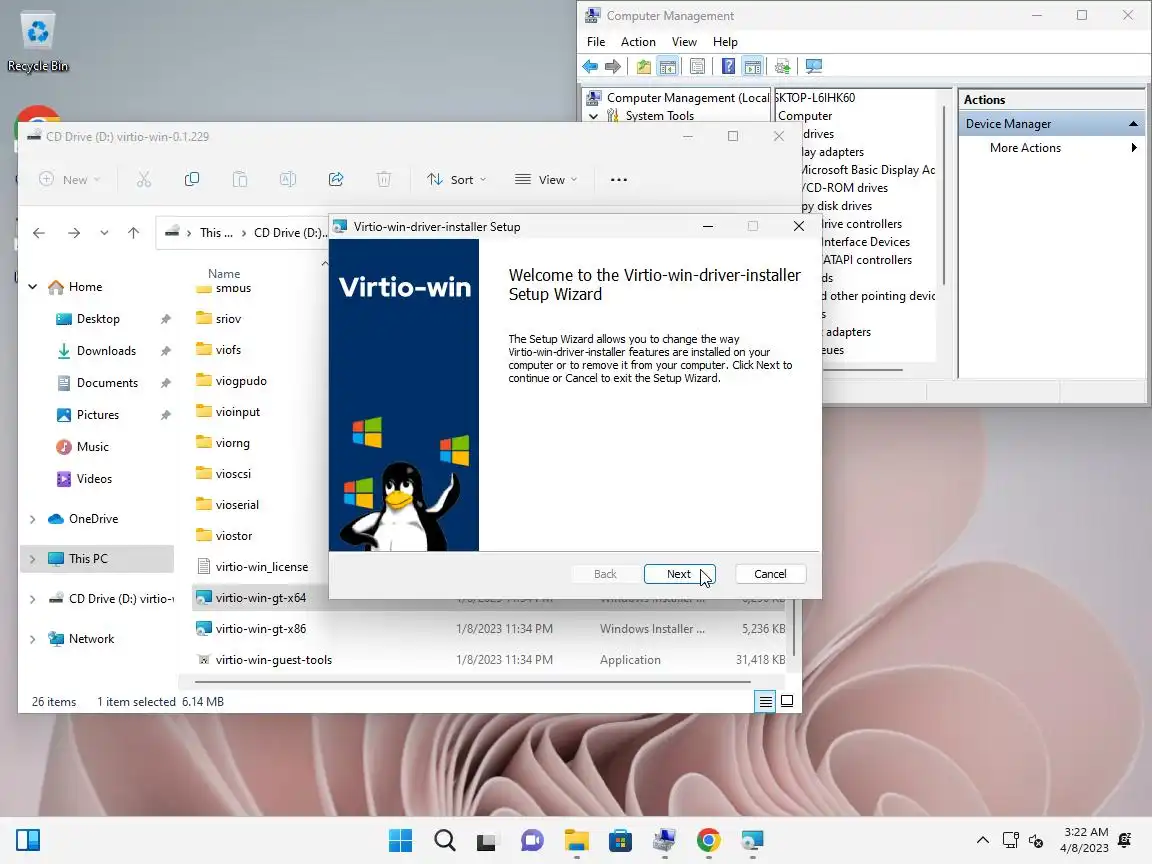Click scan for hardware changes monitor icon
Image resolution: width=1152 pixels, height=864 pixels.
814,67
